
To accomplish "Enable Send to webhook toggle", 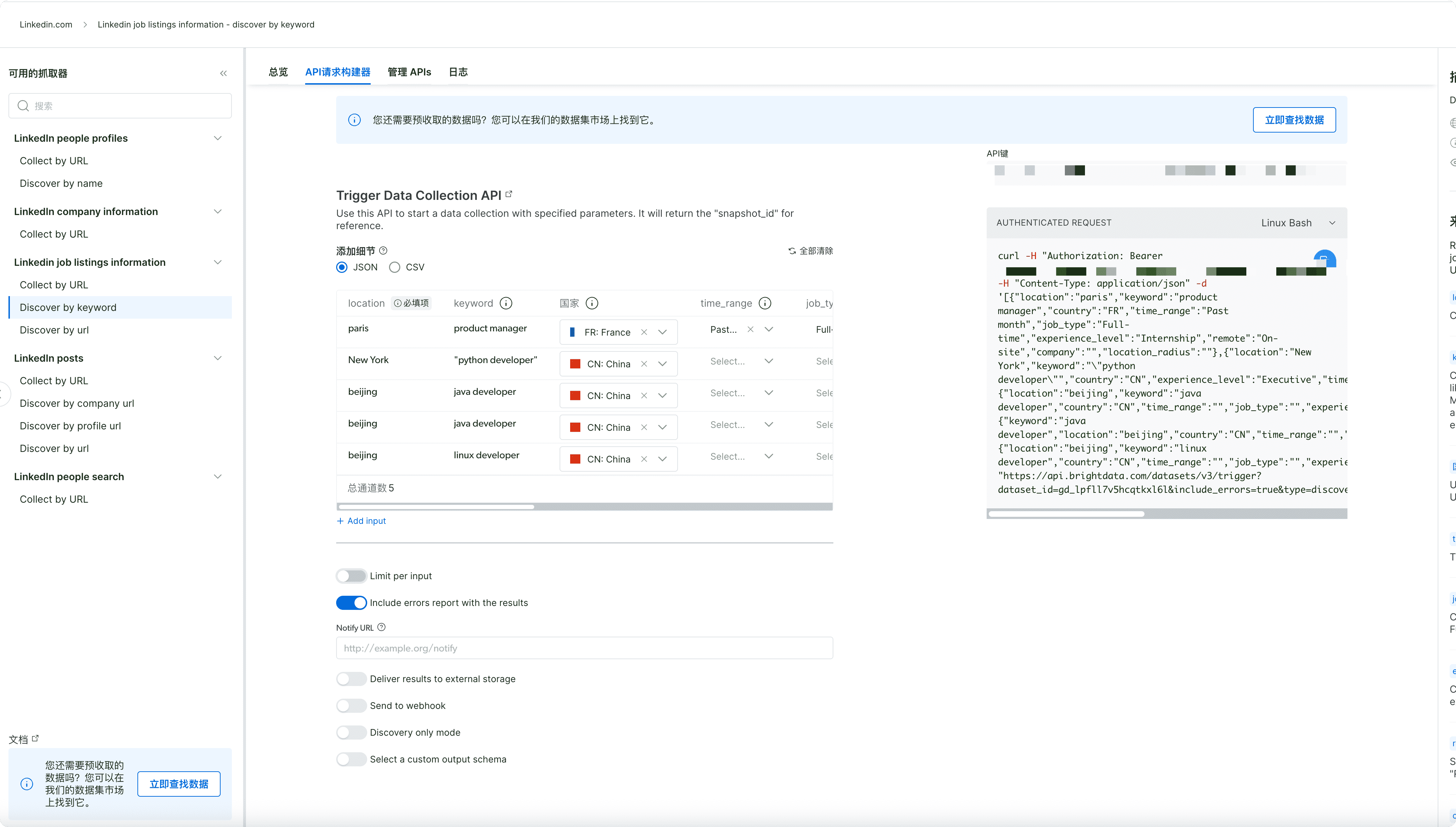I will coord(351,705).
